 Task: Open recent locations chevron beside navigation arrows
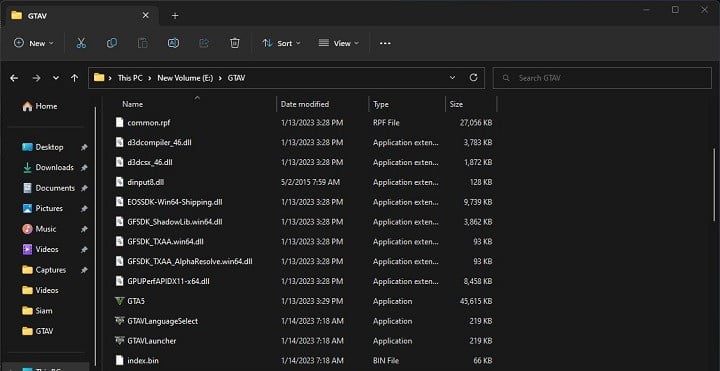point(56,78)
